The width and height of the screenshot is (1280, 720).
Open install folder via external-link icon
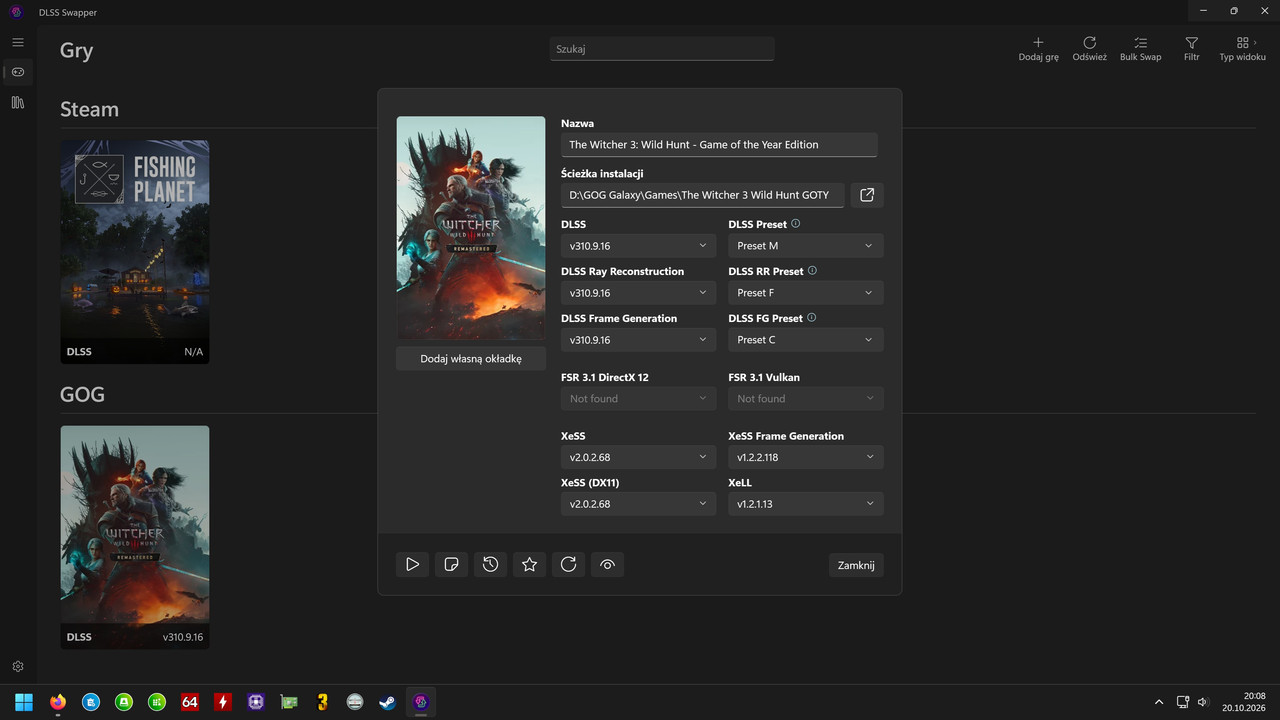click(867, 195)
